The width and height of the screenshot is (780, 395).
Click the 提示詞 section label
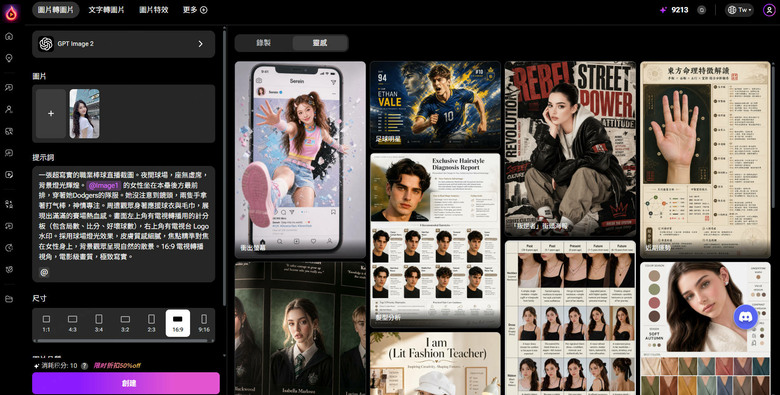pyautogui.click(x=43, y=157)
